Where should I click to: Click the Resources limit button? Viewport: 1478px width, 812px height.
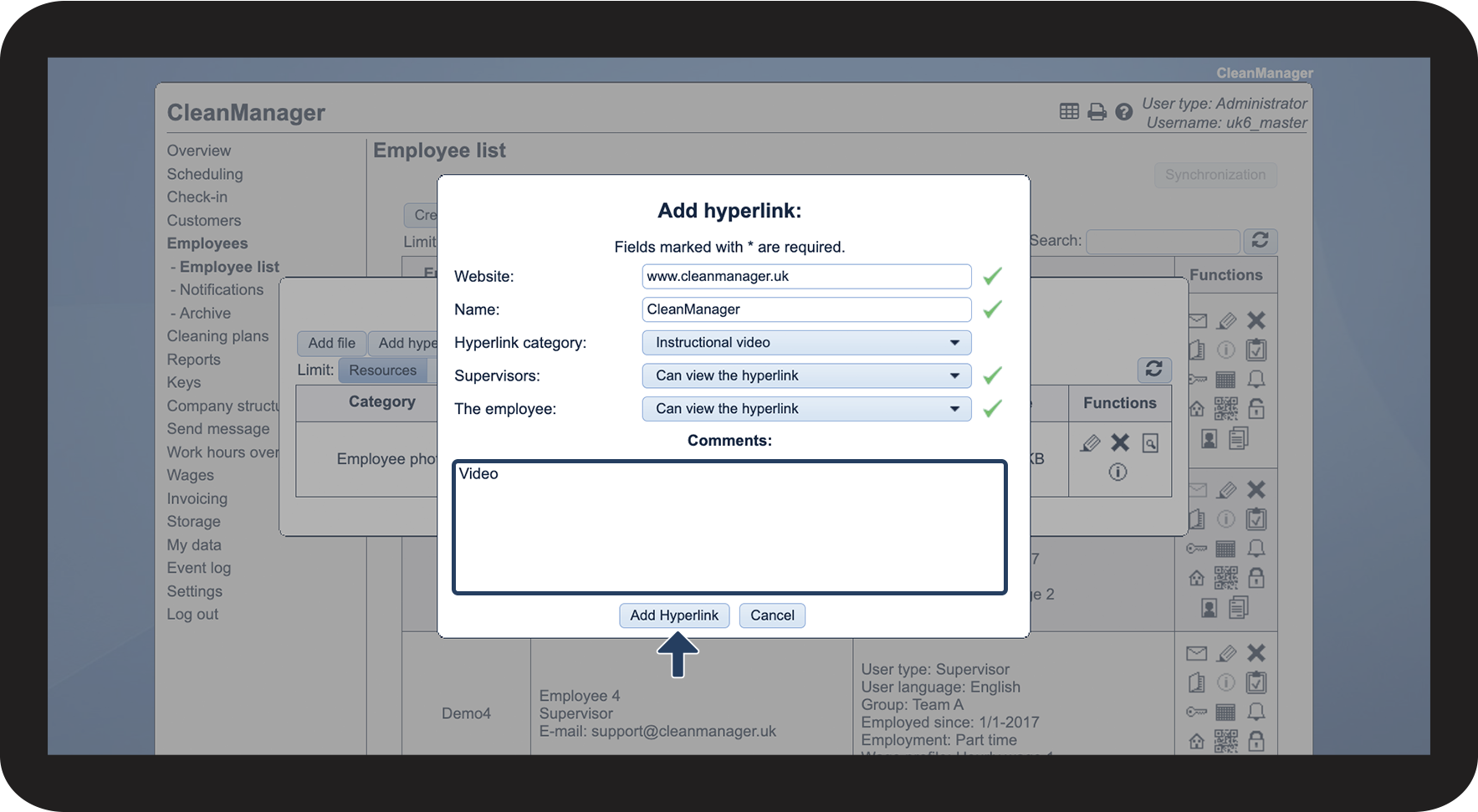coord(383,370)
